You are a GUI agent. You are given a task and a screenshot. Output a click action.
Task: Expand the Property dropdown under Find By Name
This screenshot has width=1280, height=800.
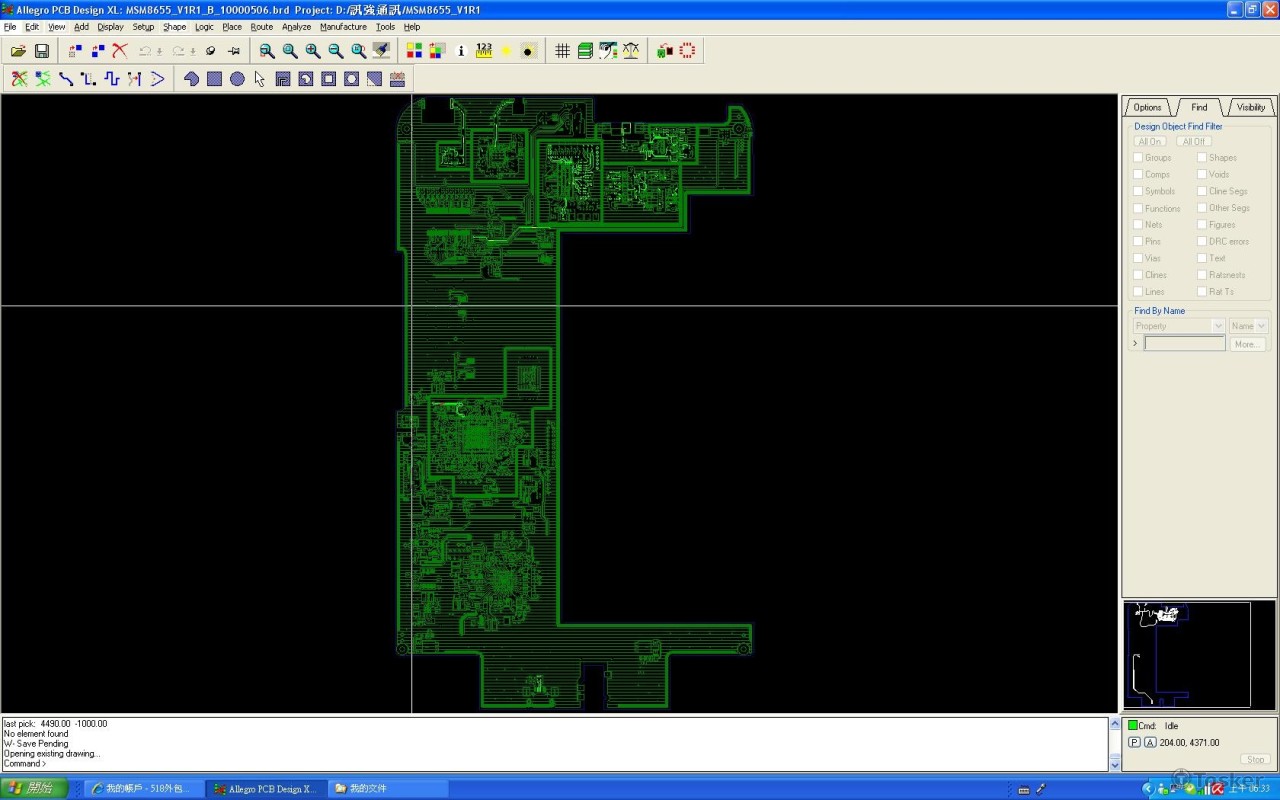click(1217, 326)
